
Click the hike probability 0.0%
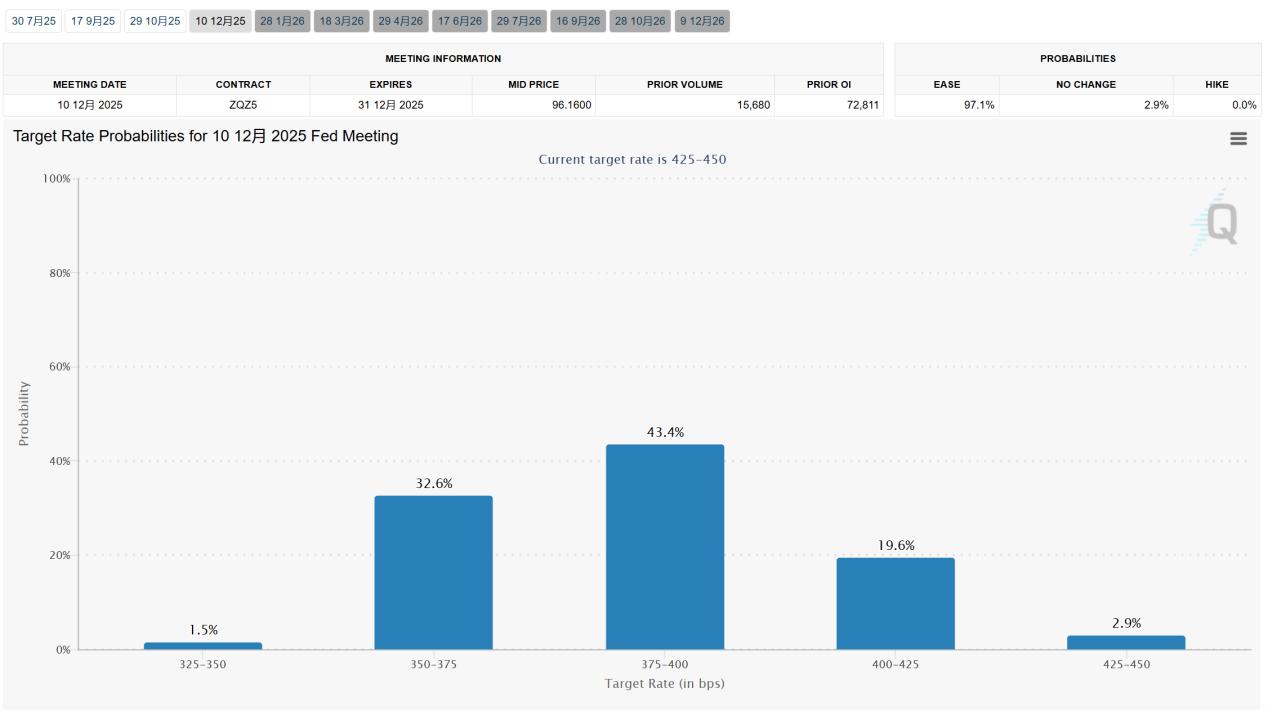click(x=1217, y=105)
